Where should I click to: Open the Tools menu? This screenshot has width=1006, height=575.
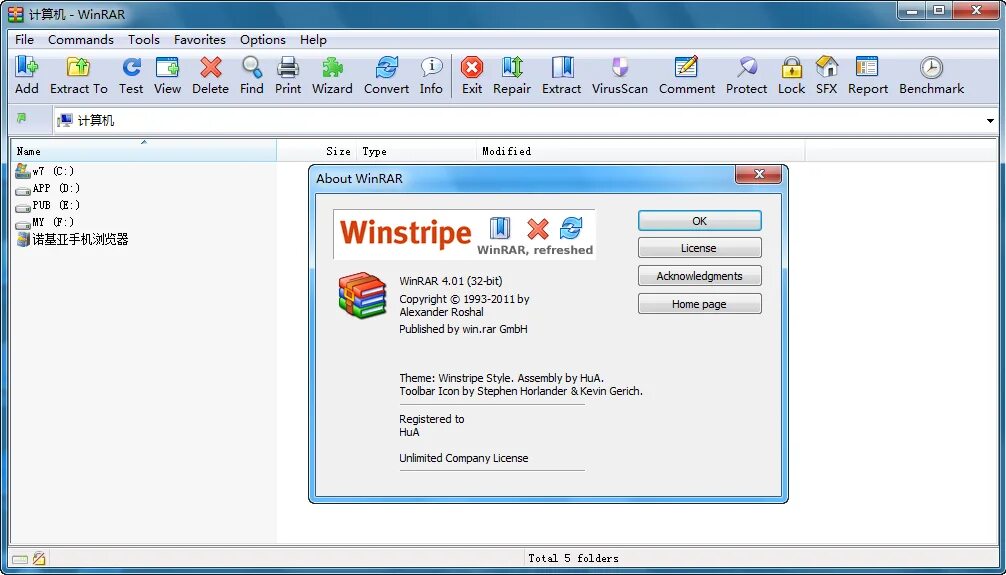click(x=144, y=39)
